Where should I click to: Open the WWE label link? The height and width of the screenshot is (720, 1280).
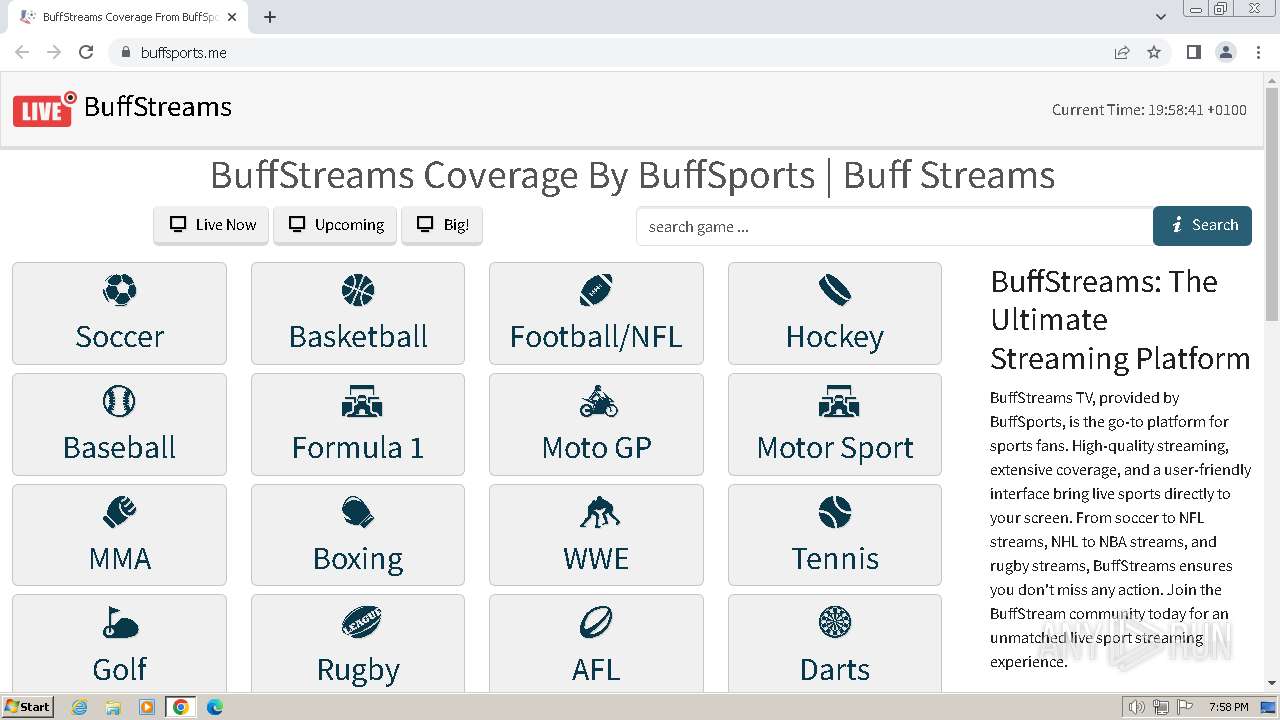click(596, 558)
